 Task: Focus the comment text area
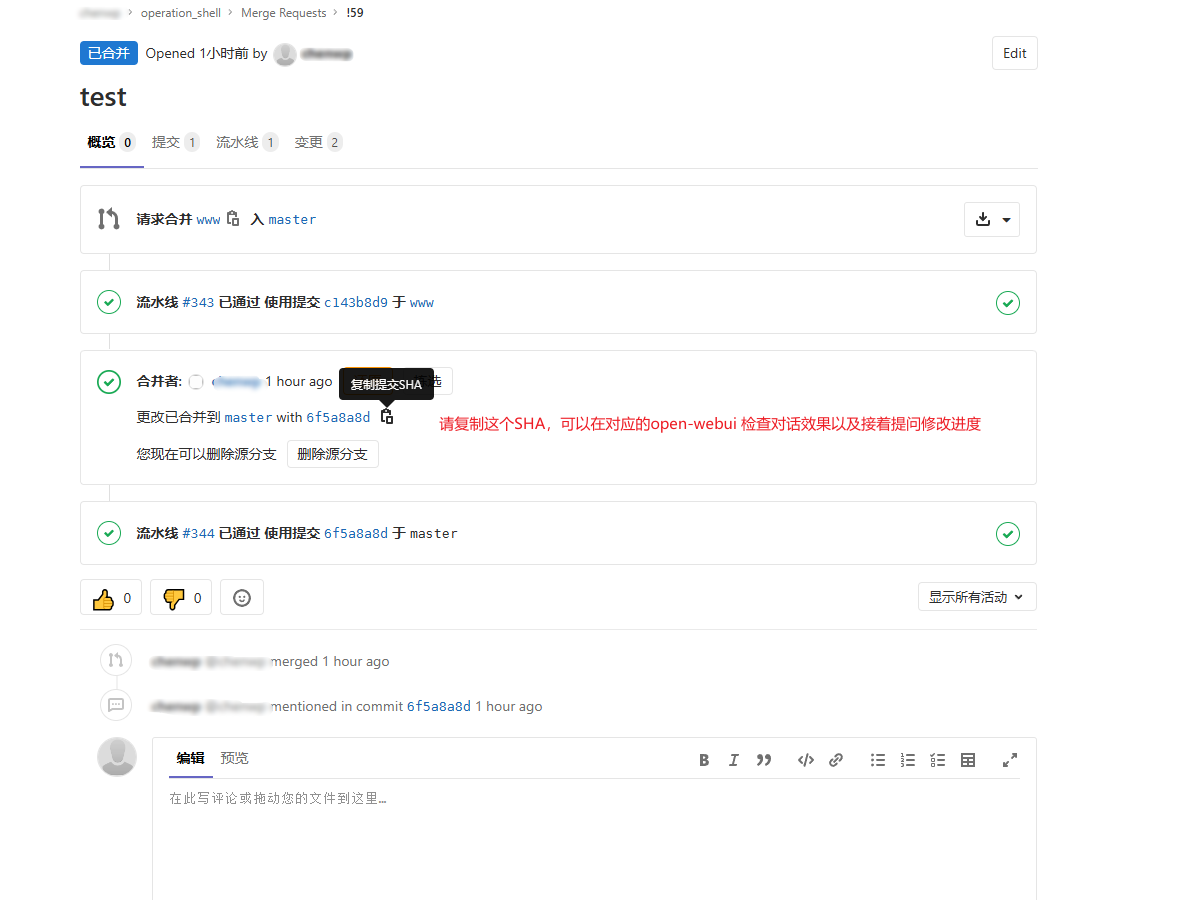tap(594, 841)
